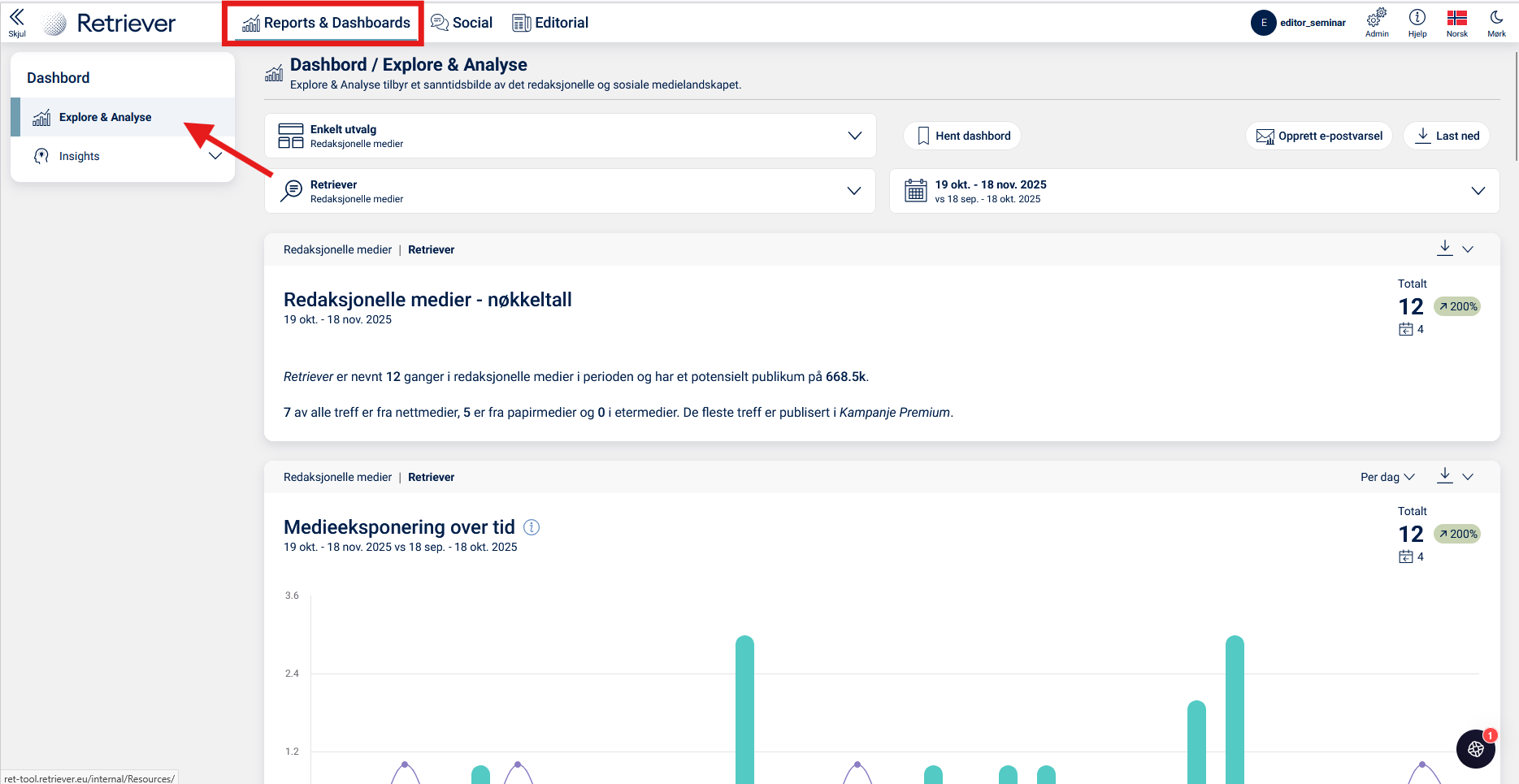Image resolution: width=1519 pixels, height=784 pixels.
Task: Open the Reports & Dashboards tab
Action: pyautogui.click(x=326, y=23)
